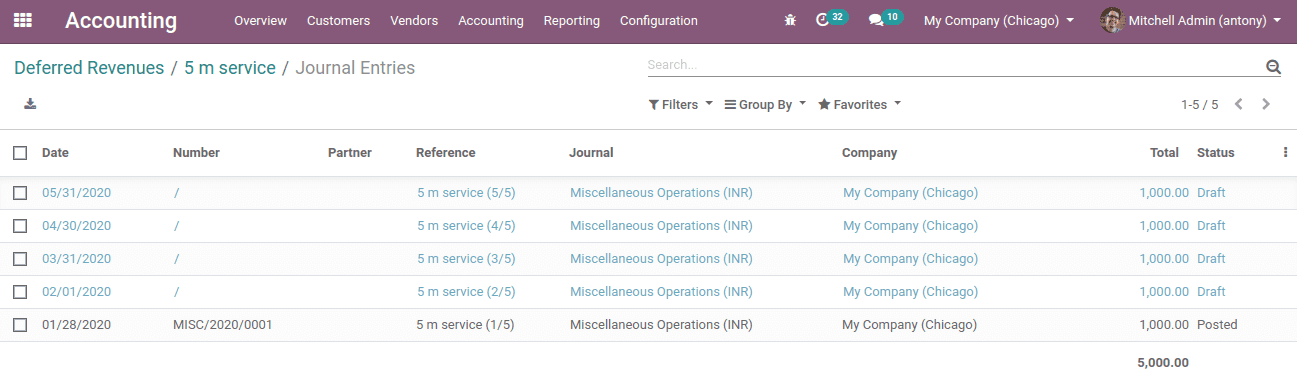Select checkbox for 04/30/2020 entry
This screenshot has width=1297, height=377.
(x=20, y=226)
